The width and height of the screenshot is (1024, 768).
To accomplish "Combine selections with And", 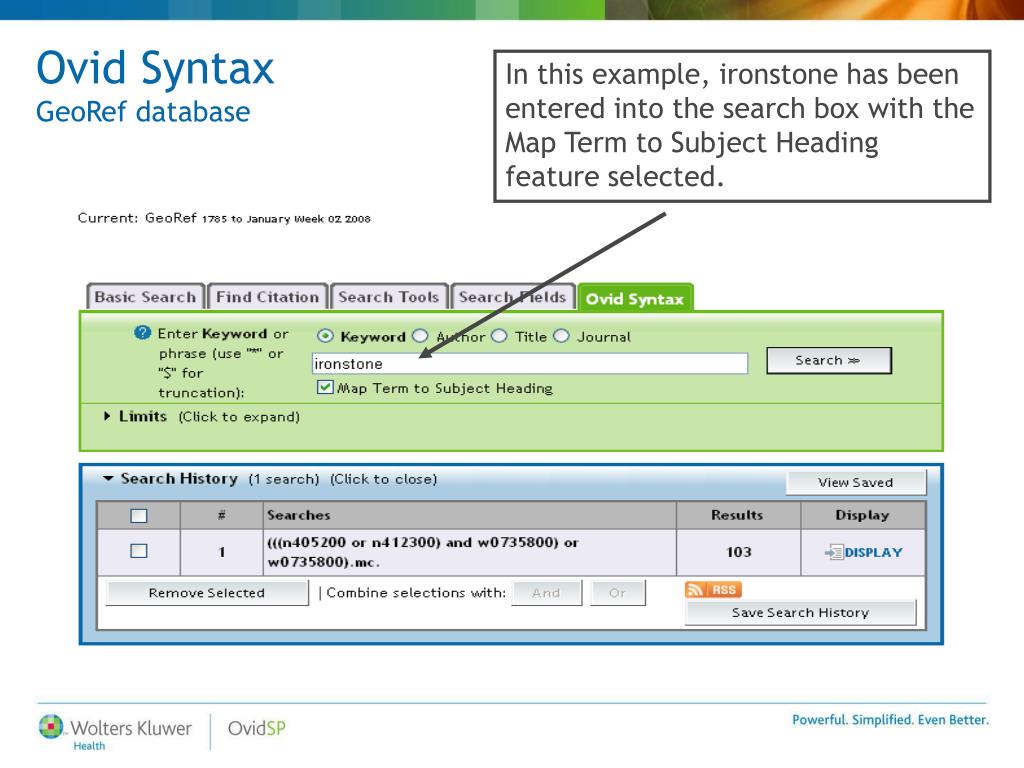I will click(546, 593).
